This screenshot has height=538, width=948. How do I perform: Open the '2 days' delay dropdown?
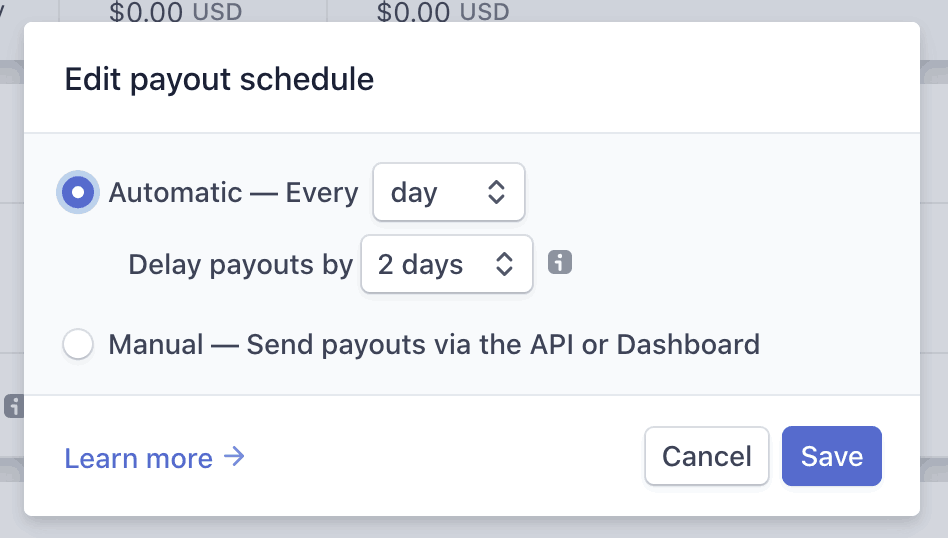click(447, 264)
